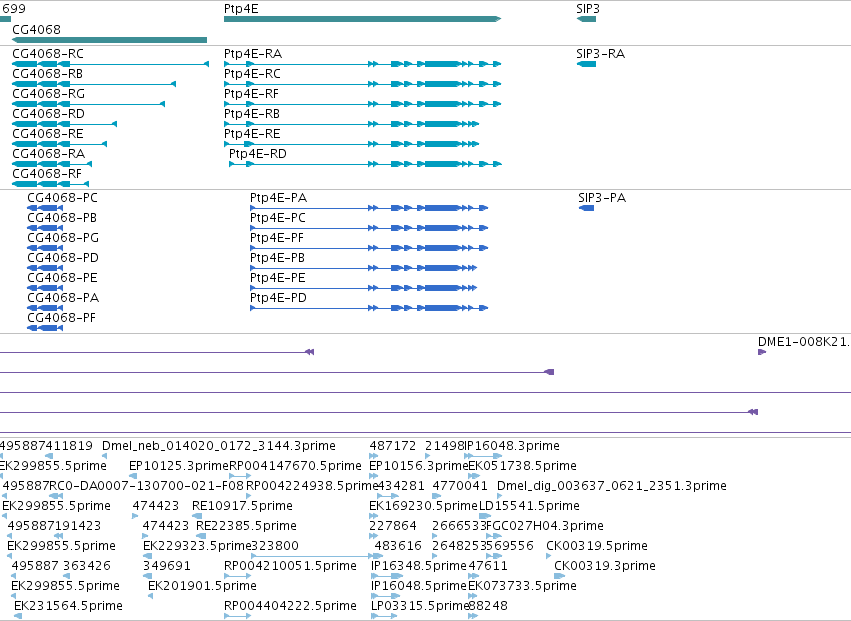Screen dimensions: 851x621
Task: Select protein label Ptp4E-PD
Action: click(x=278, y=297)
